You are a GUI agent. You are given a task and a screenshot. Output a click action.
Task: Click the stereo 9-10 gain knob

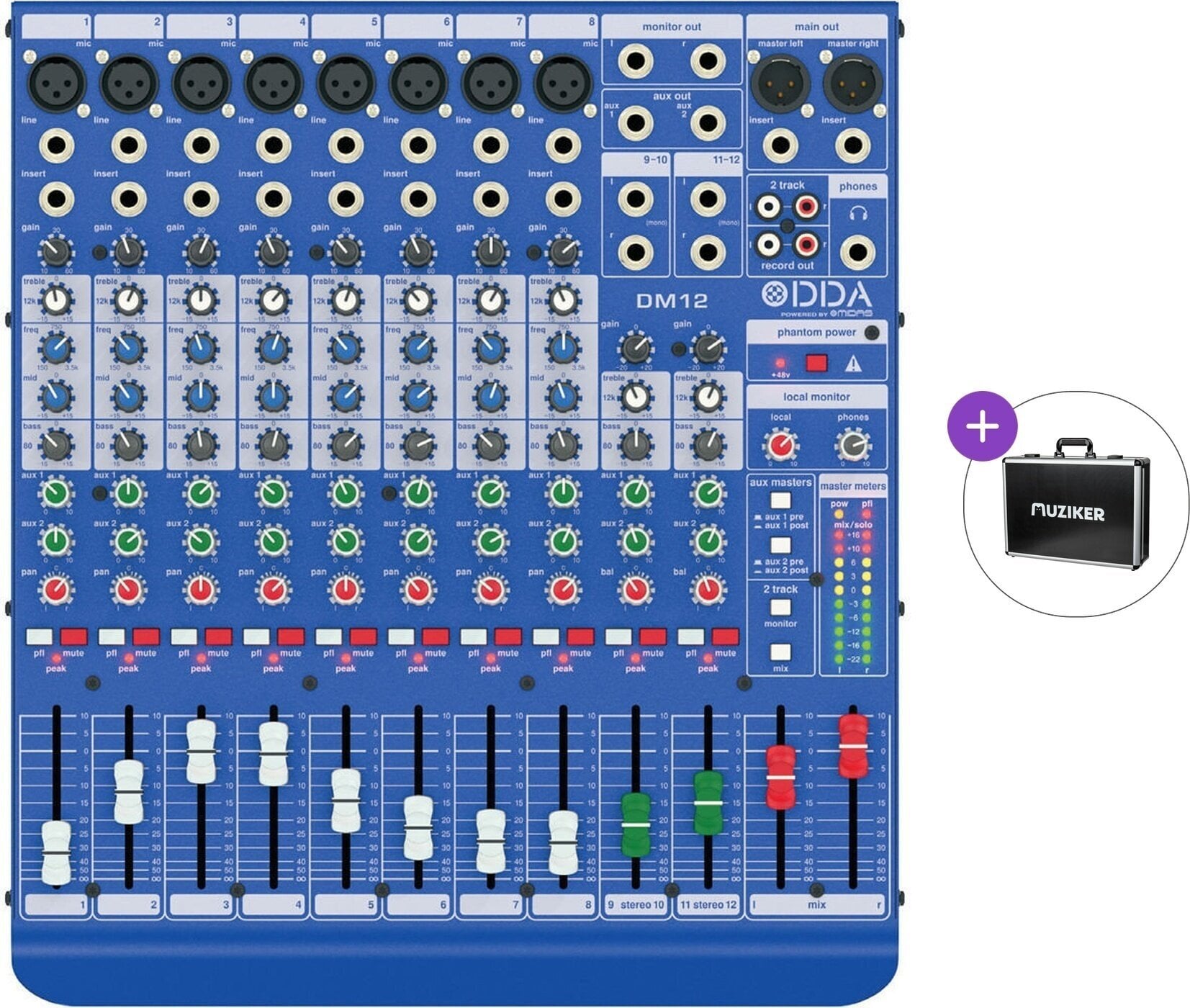(636, 348)
